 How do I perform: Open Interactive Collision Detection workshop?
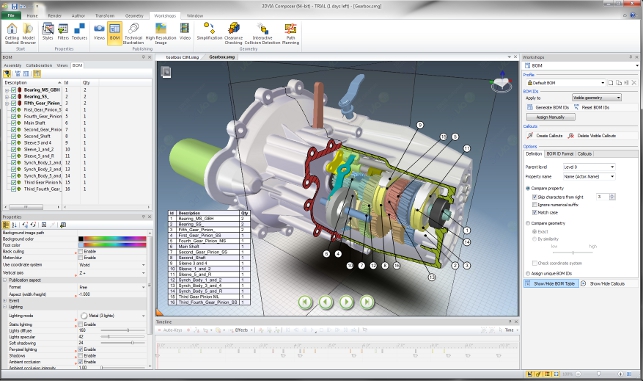(262, 33)
